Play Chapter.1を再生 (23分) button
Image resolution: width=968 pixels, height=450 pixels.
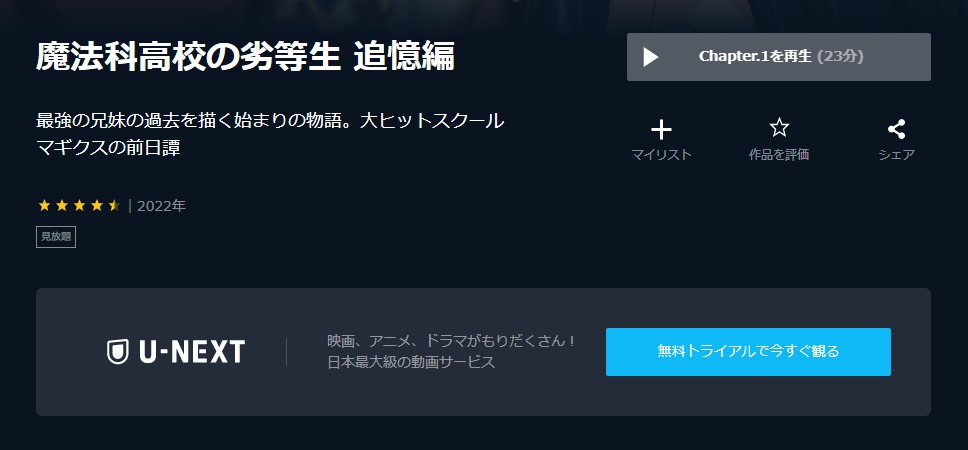coord(778,57)
